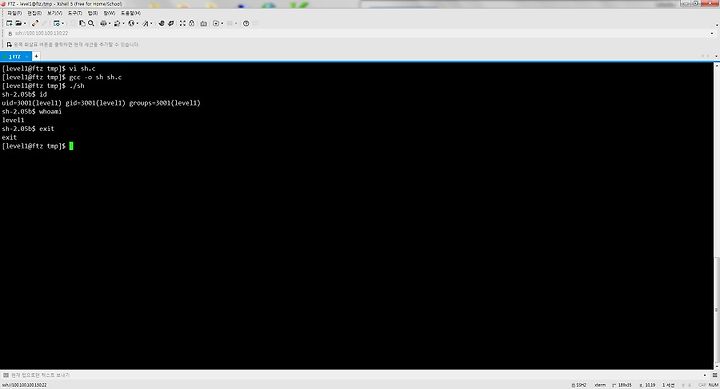Click the NUM indicator in status bar
The height and width of the screenshot is (389, 720).
point(713,385)
